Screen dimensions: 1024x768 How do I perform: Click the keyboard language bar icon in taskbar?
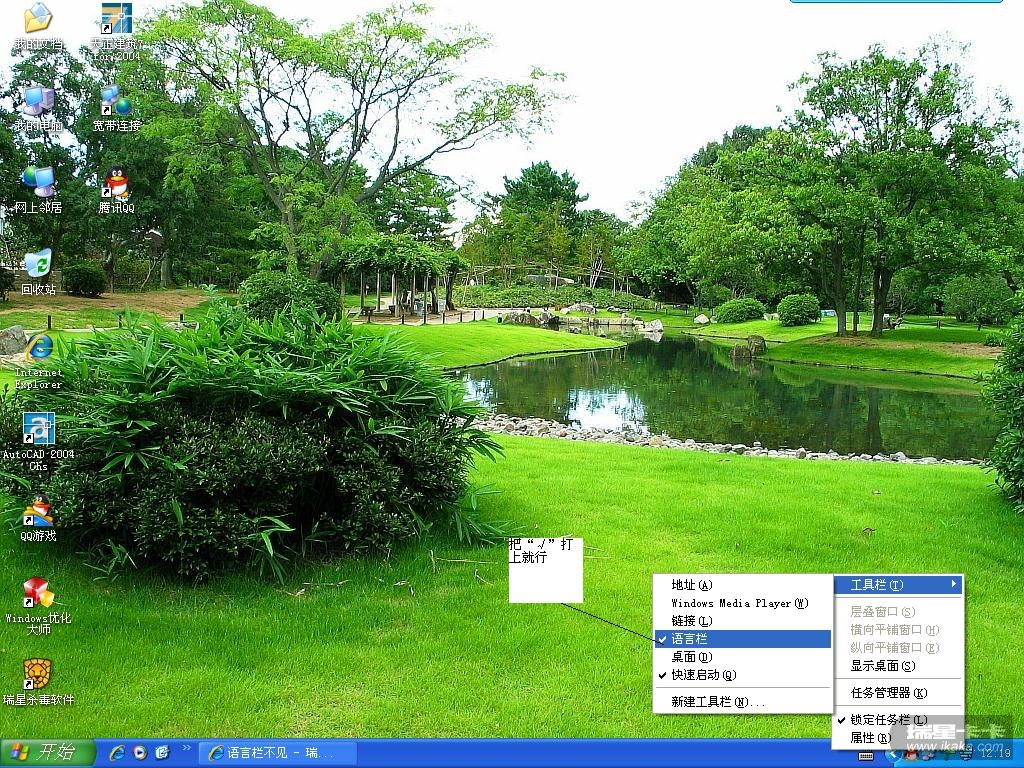pyautogui.click(x=866, y=756)
